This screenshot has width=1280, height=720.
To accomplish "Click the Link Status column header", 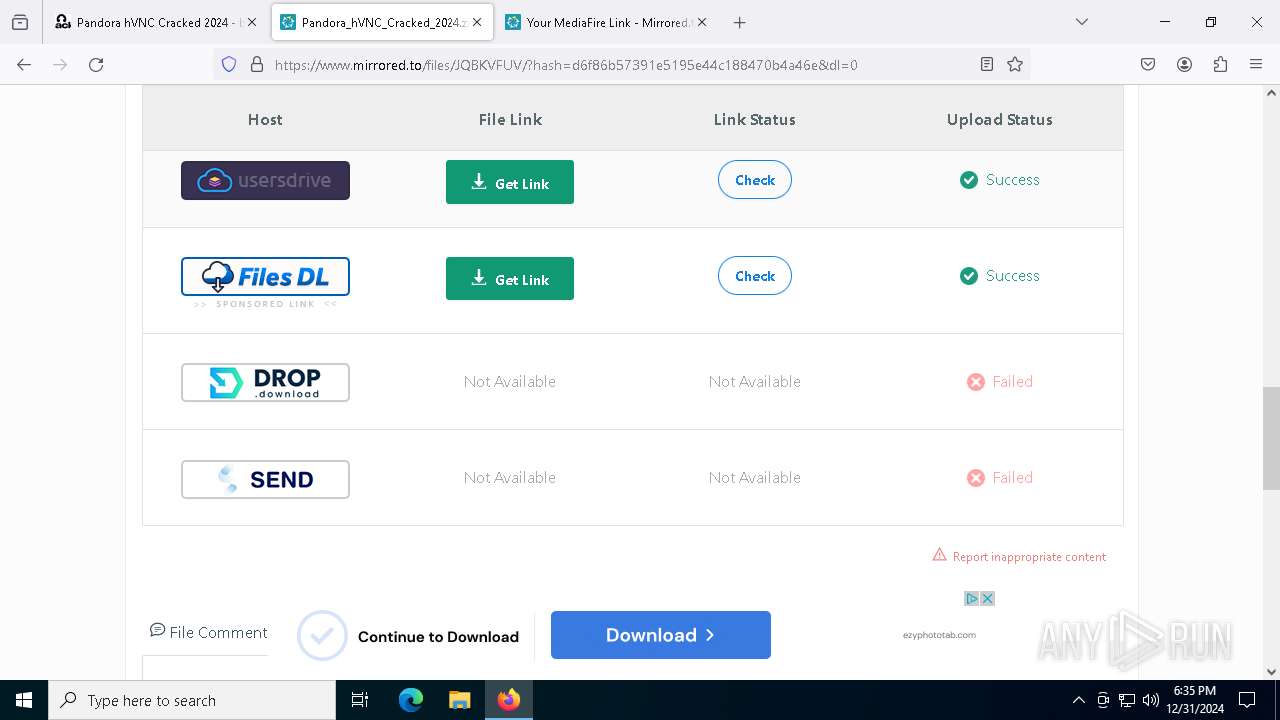I will click(755, 119).
